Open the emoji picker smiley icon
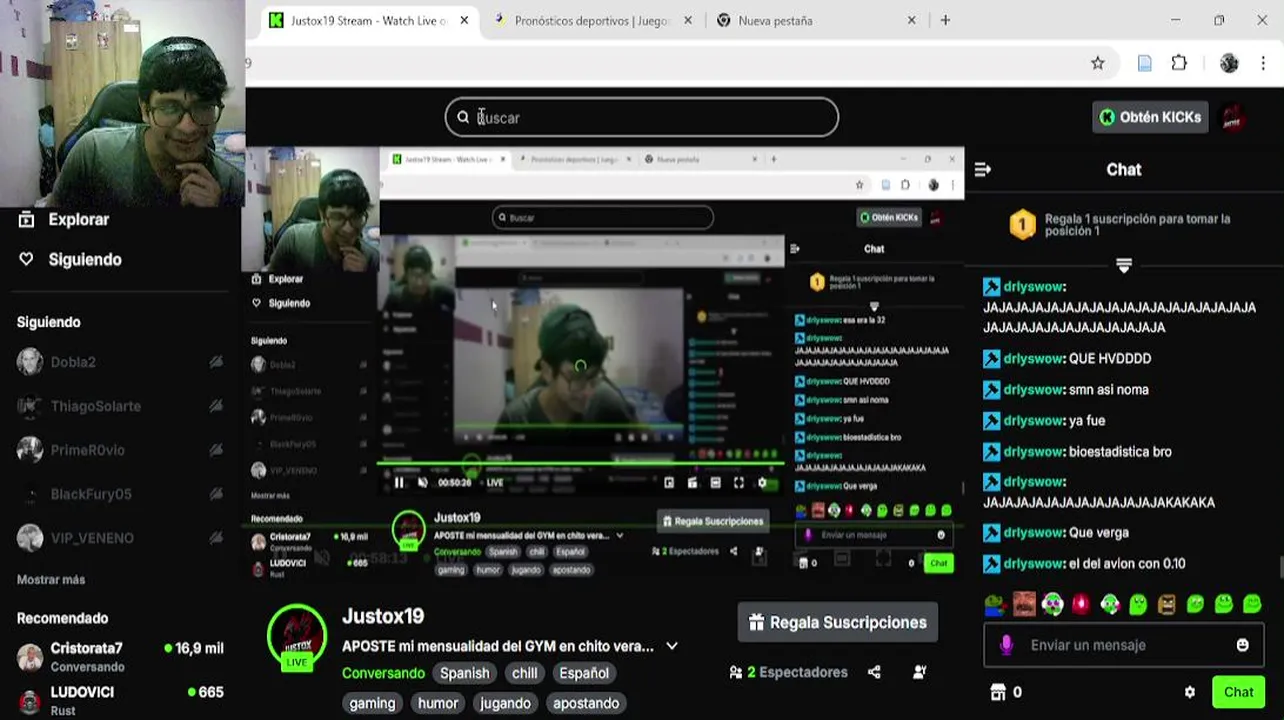This screenshot has width=1284, height=720. pos(1242,645)
